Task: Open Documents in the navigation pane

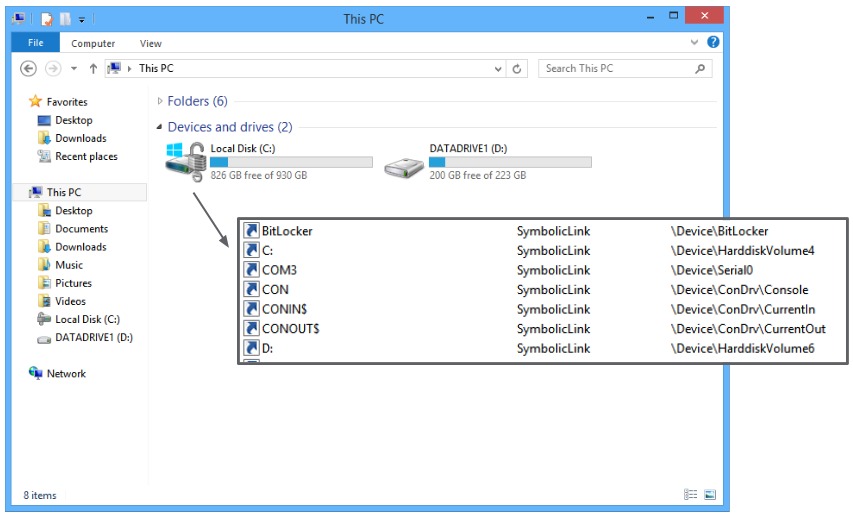Action: point(82,229)
